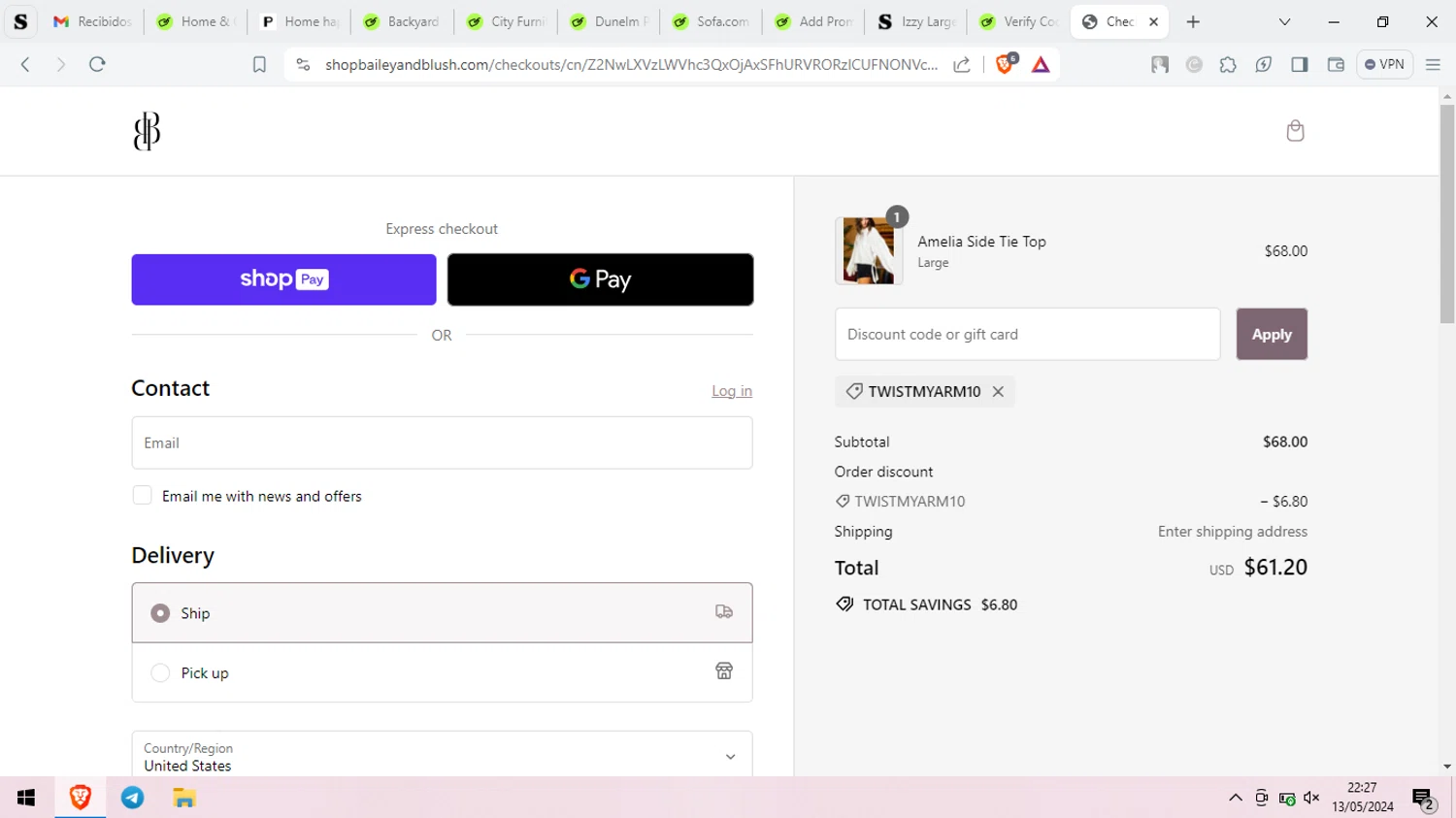Switch to the City Furni tab

pos(506,21)
